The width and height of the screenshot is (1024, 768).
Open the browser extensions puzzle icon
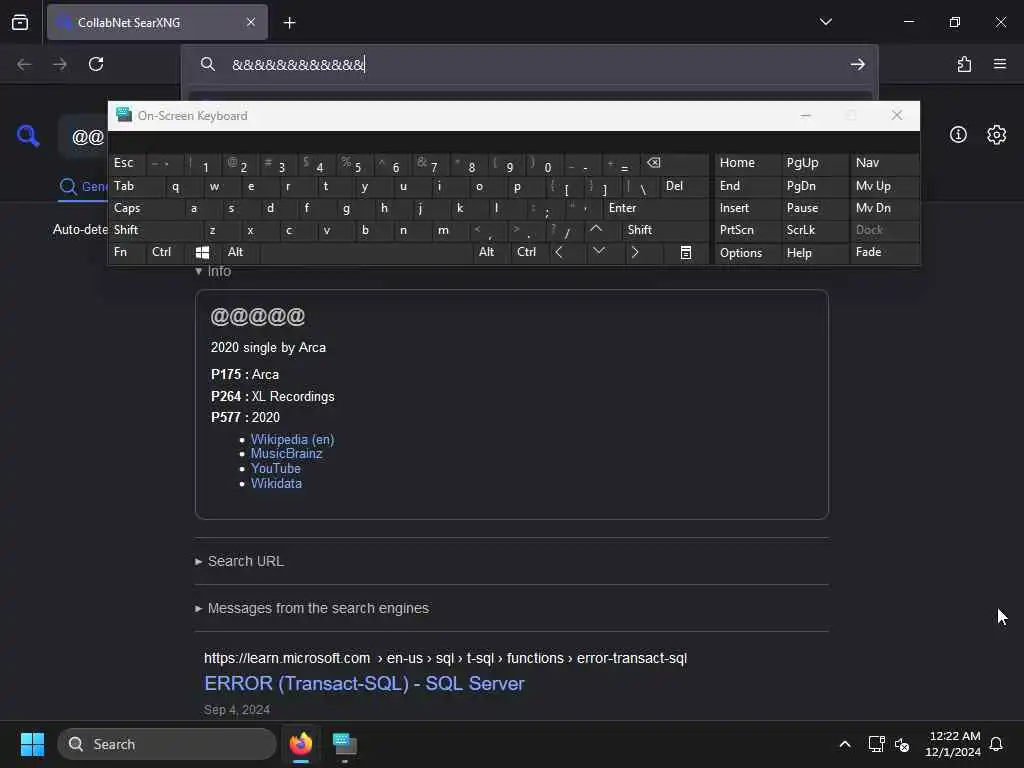pos(964,64)
